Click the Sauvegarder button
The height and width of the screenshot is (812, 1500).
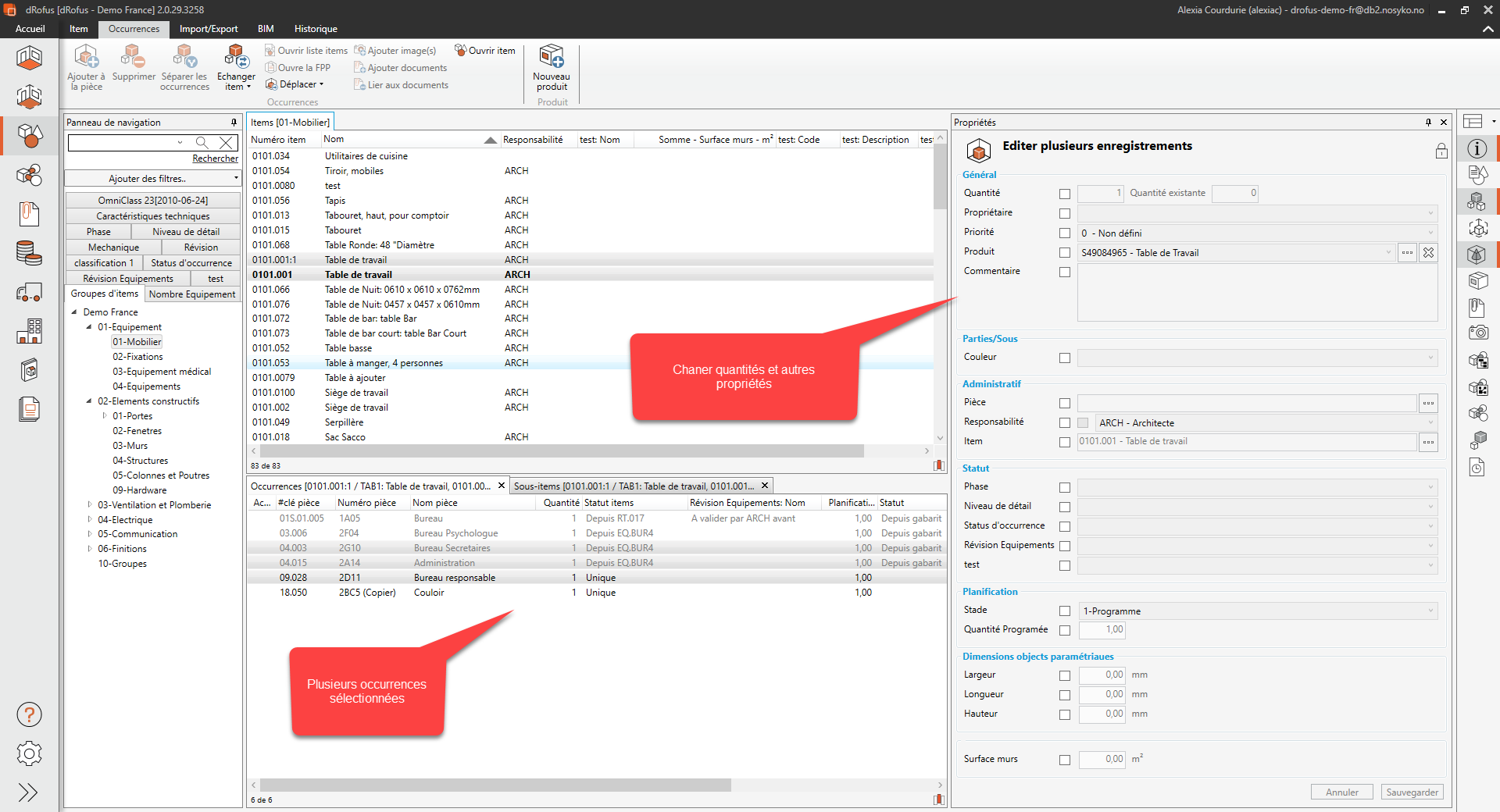coord(1412,792)
